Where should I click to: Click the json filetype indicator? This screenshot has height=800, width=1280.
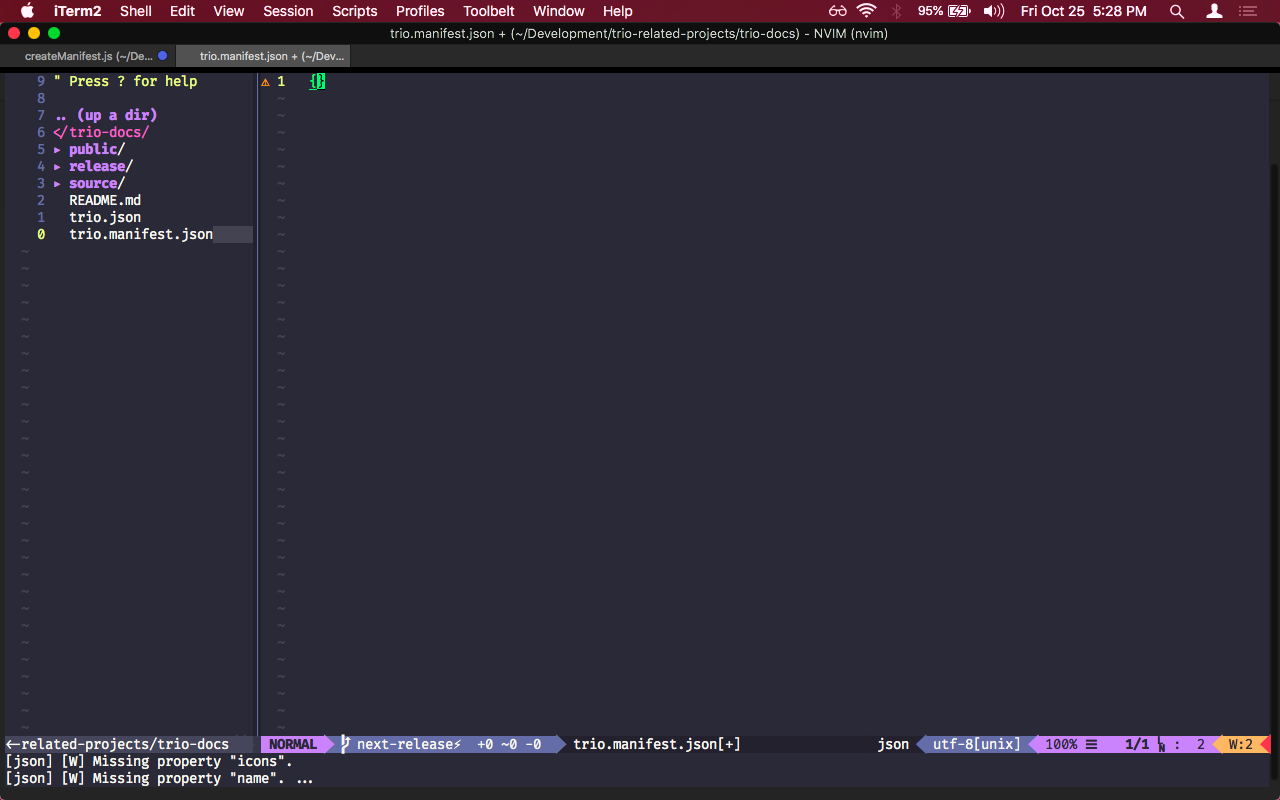[x=893, y=744]
